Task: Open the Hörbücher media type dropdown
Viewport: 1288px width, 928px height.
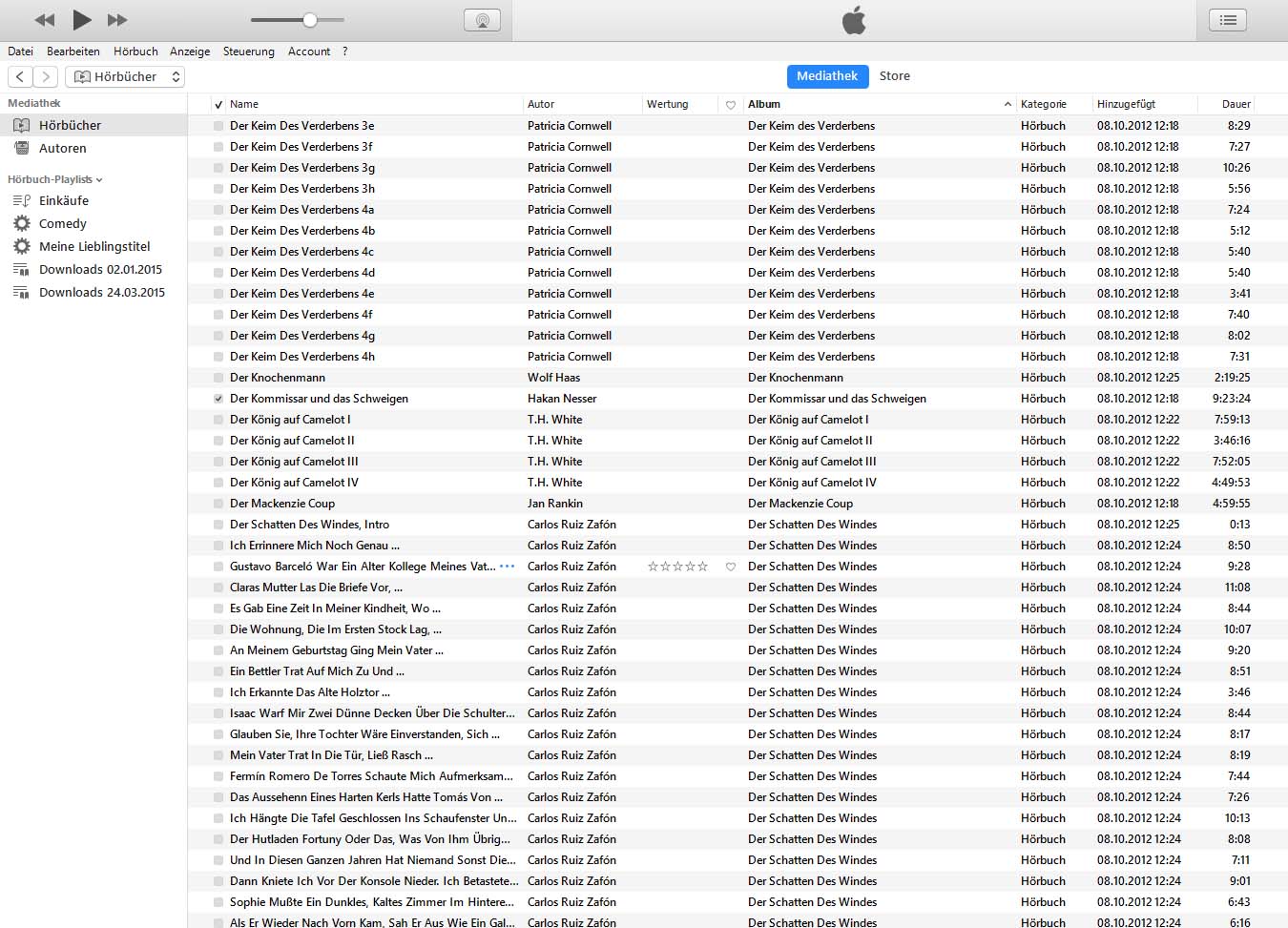Action: [x=125, y=76]
